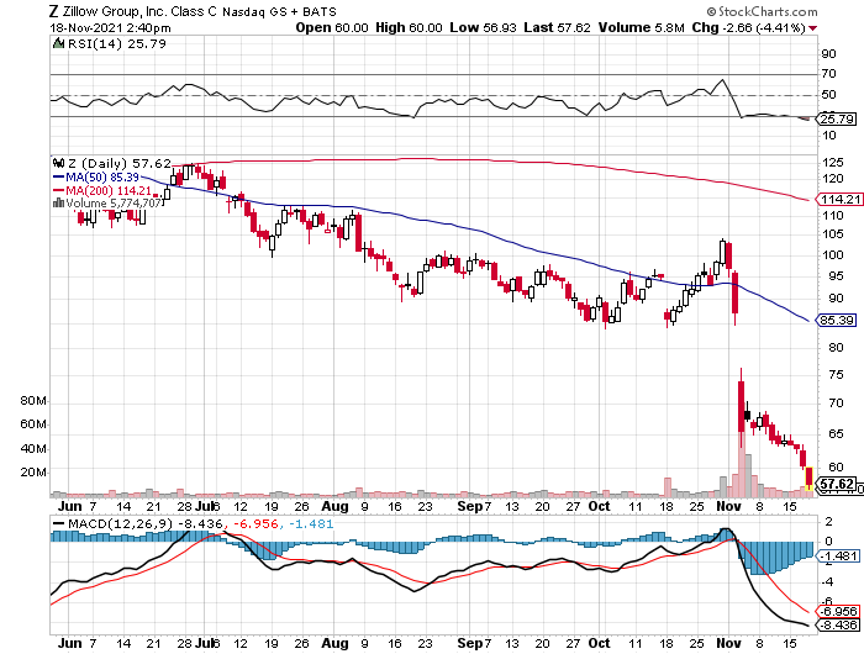This screenshot has height=654, width=864.
Task: Click the 80M volume axis label
Action: pos(34,401)
